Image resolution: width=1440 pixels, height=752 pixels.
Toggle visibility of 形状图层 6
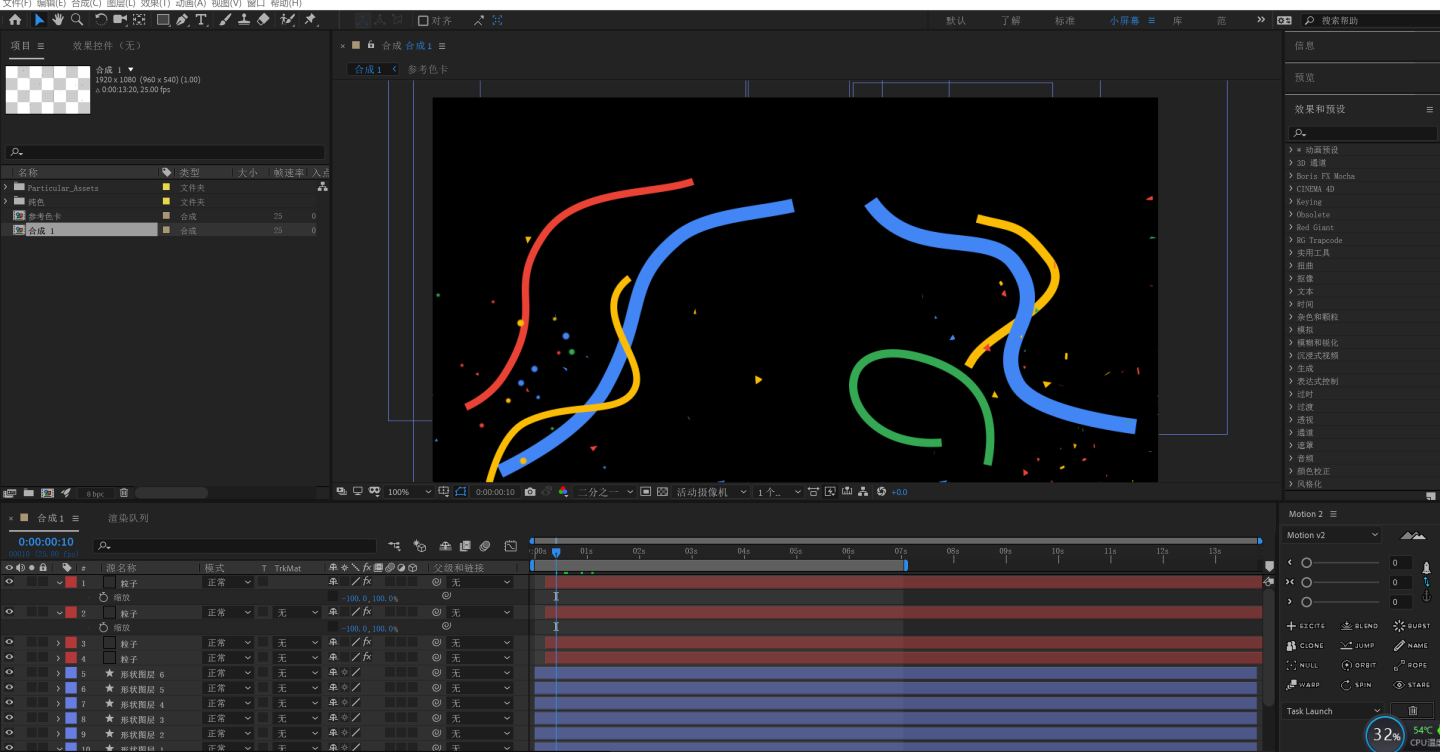tap(9, 673)
